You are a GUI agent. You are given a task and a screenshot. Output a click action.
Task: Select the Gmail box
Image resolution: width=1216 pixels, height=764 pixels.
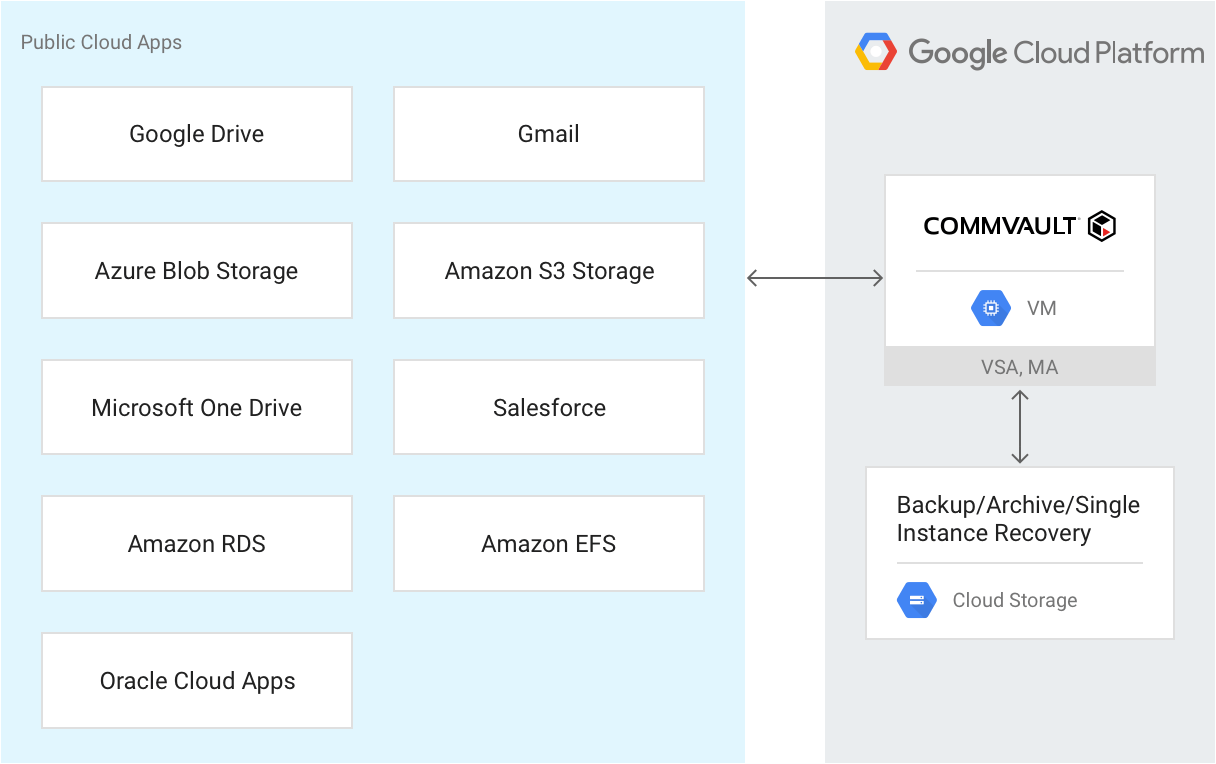[549, 134]
